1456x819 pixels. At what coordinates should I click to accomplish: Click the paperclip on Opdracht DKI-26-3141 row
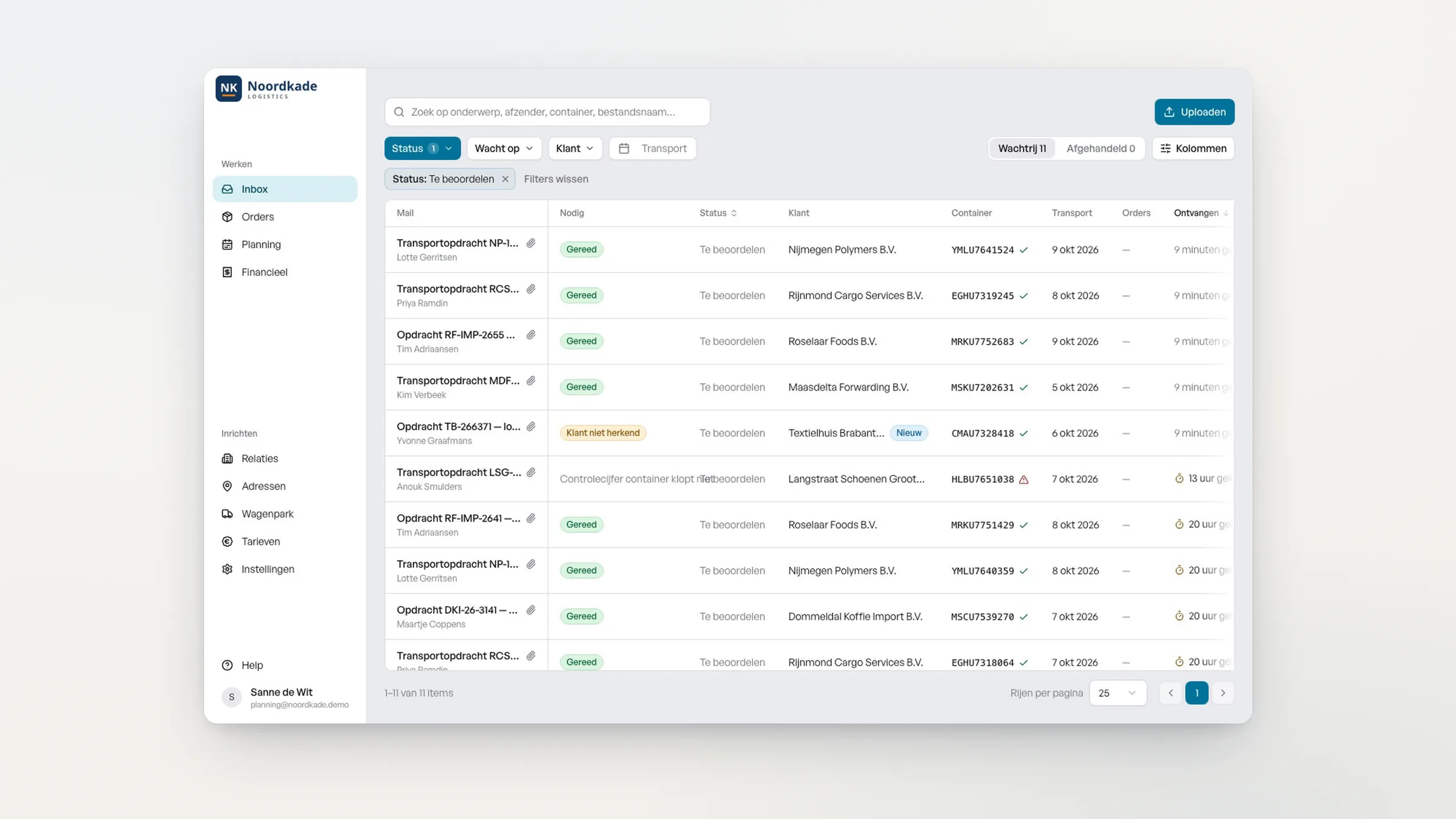pyautogui.click(x=531, y=610)
